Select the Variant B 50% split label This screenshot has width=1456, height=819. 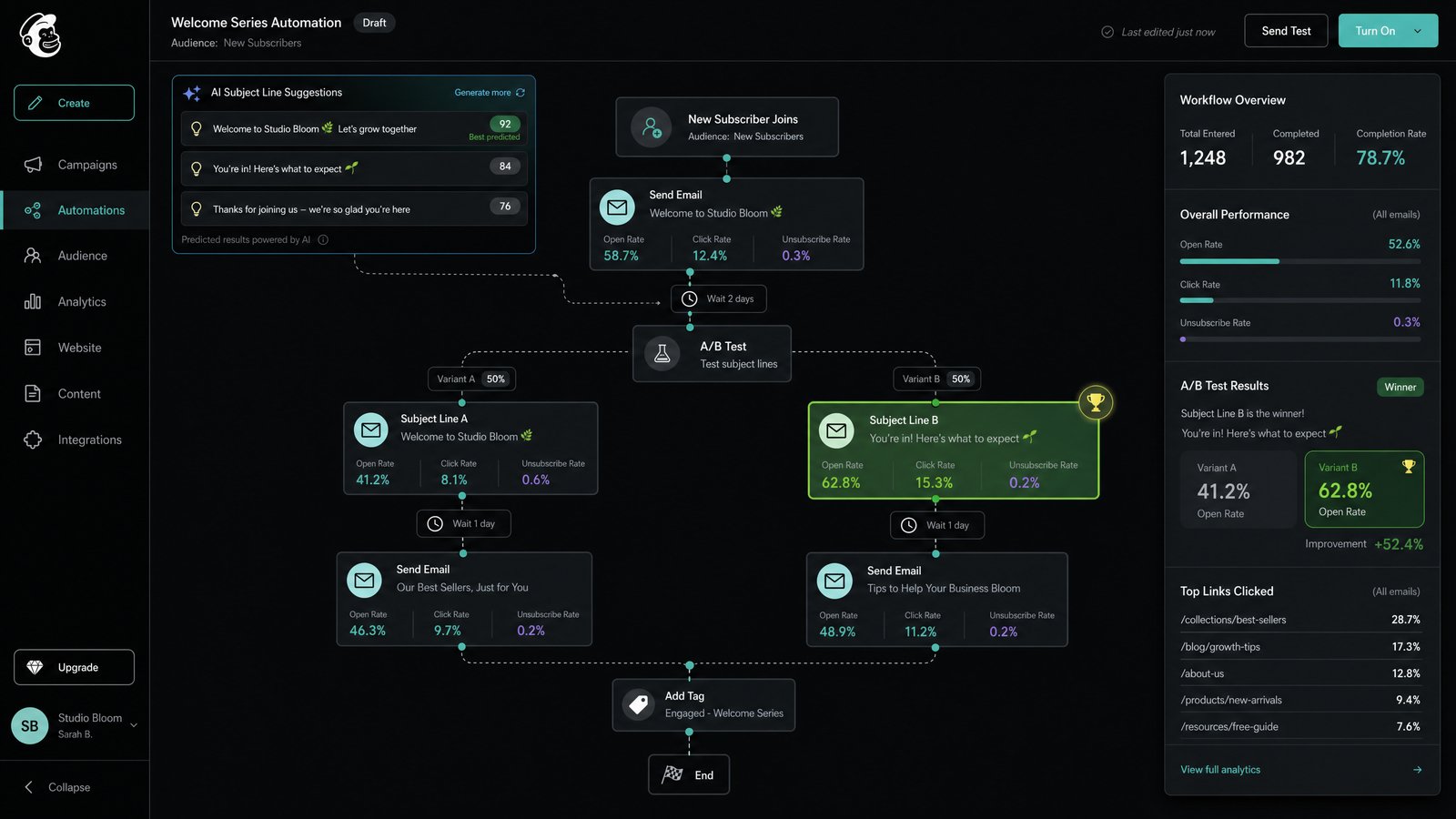pyautogui.click(x=936, y=379)
